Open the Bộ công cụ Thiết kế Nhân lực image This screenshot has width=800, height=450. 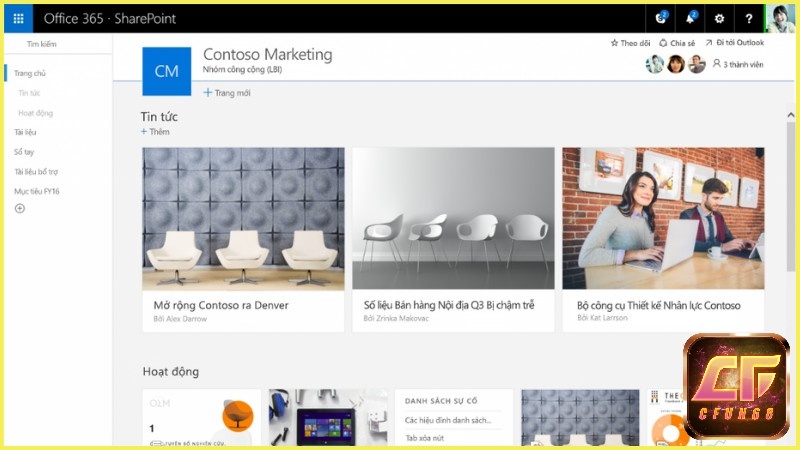pos(663,218)
